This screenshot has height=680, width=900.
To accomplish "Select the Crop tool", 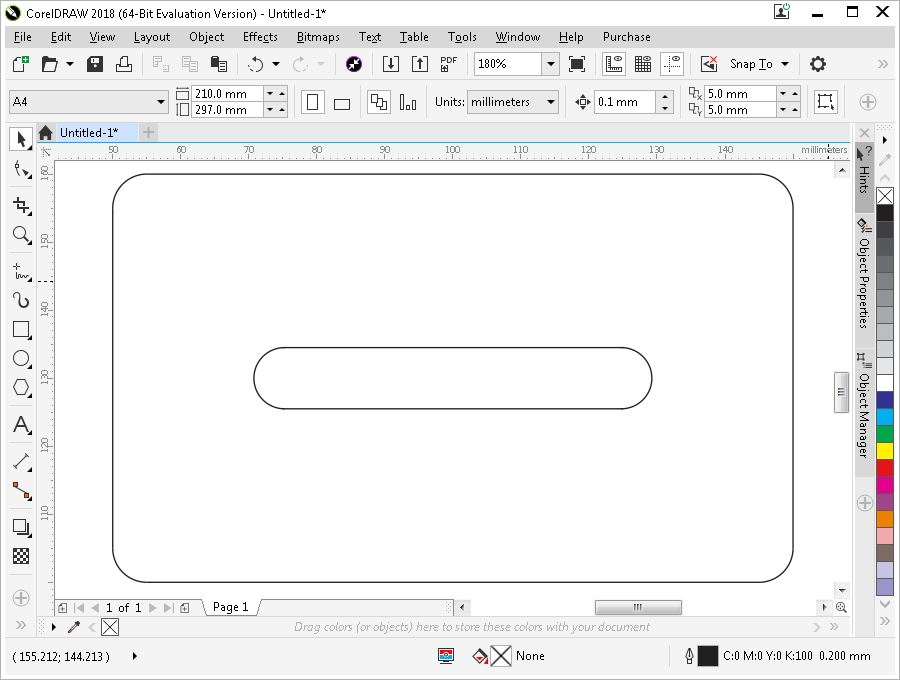I will tap(21, 205).
